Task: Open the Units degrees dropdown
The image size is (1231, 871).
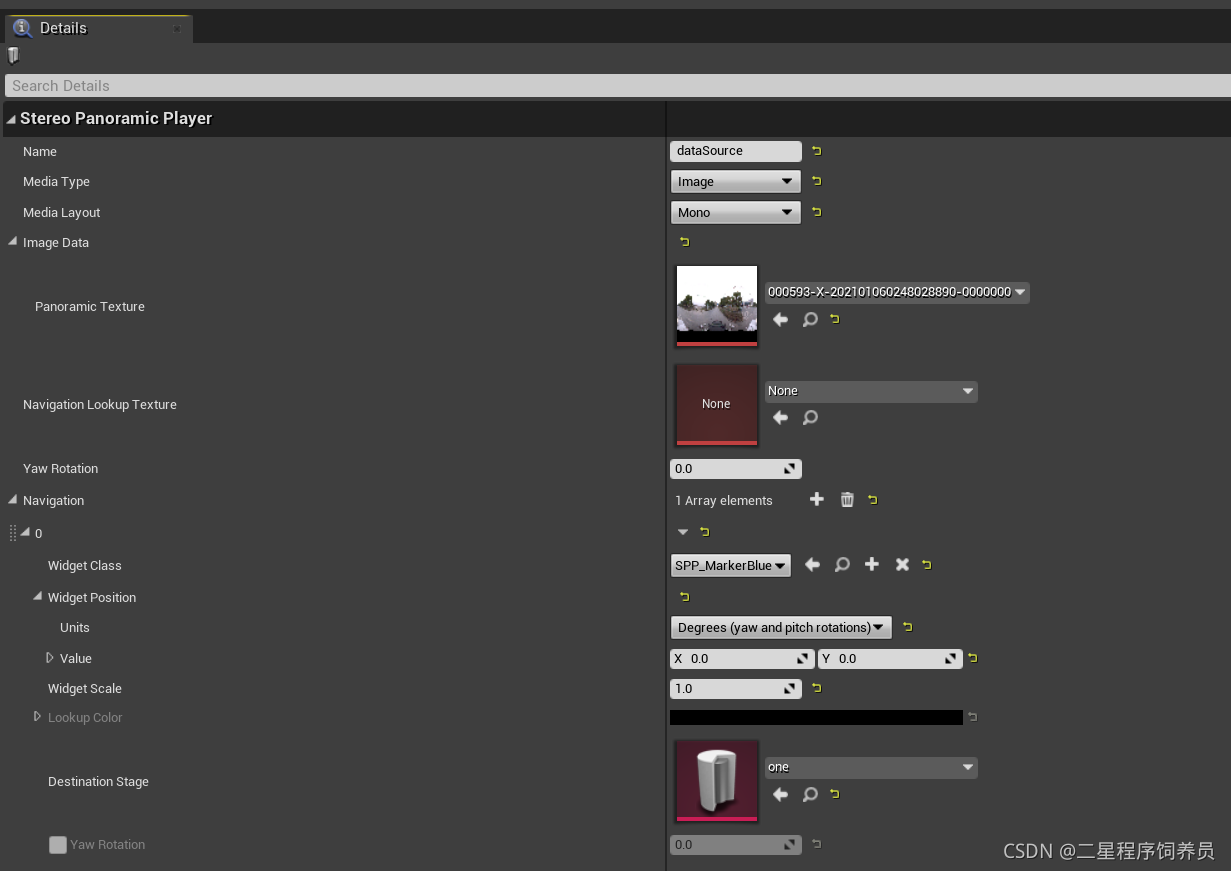Action: coord(781,627)
